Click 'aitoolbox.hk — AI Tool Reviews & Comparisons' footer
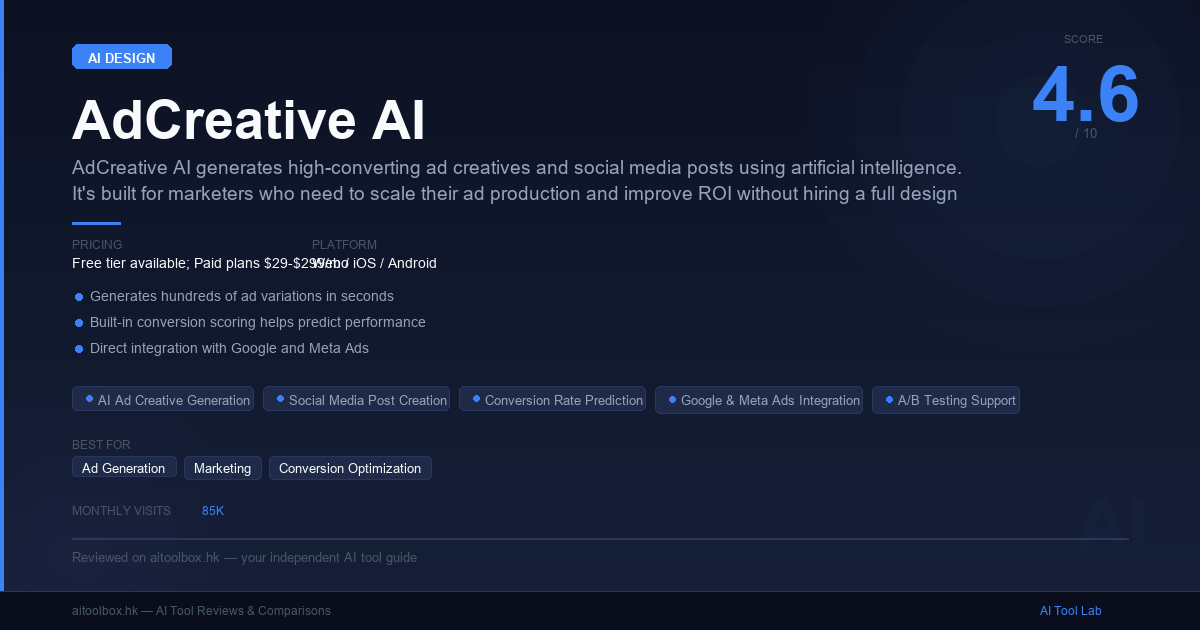1200x630 pixels. coord(201,611)
